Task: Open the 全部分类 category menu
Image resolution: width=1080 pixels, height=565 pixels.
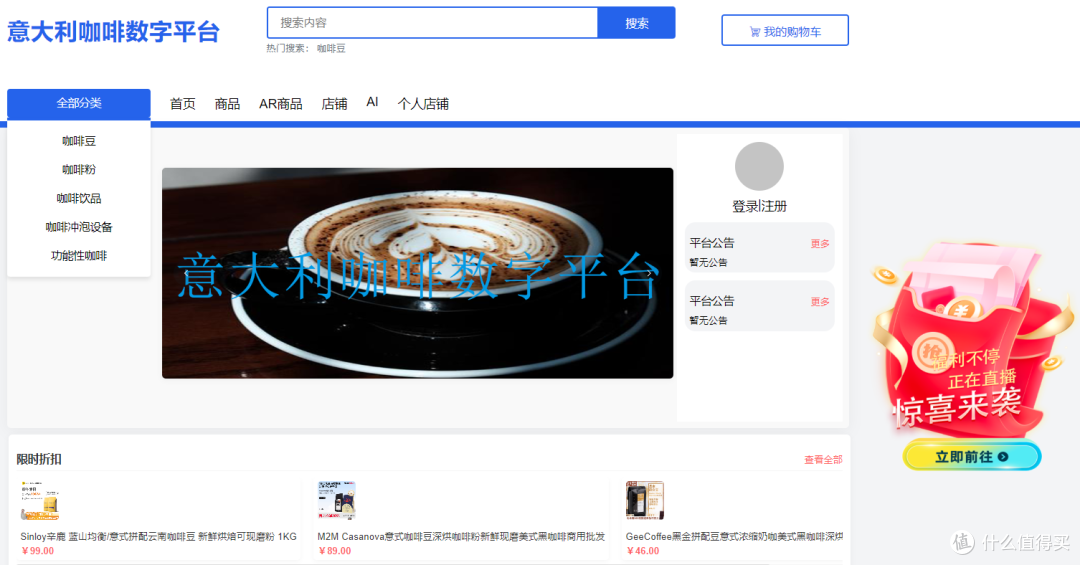Action: pyautogui.click(x=79, y=103)
